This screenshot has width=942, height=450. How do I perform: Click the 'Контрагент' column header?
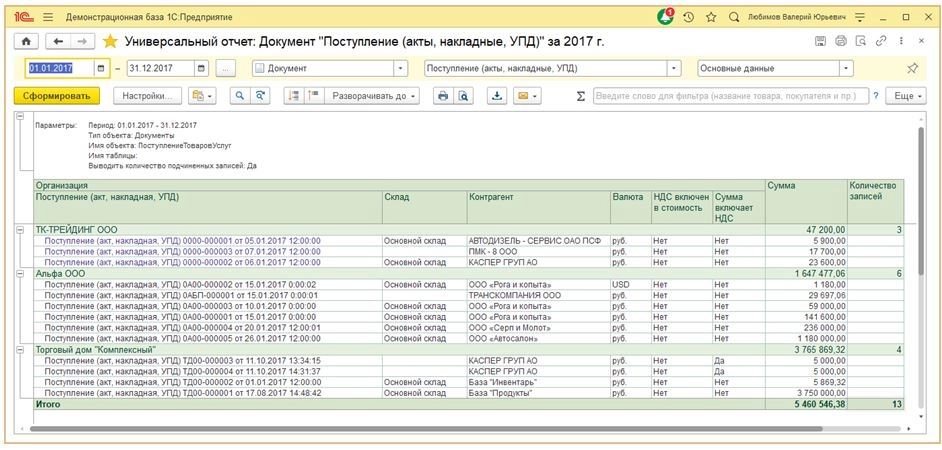pos(538,208)
